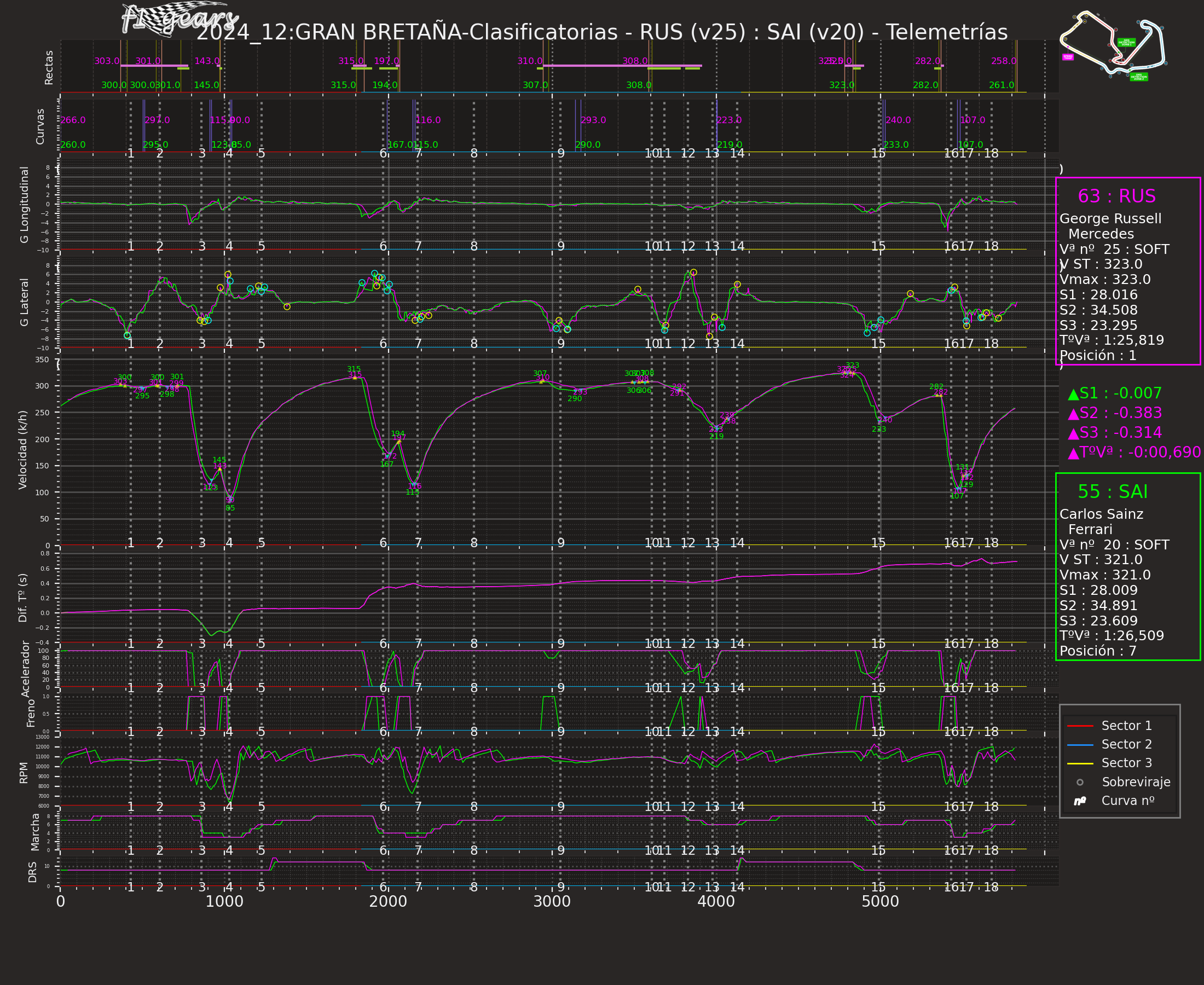Click the DRS Detection Zone 2 label on the circuit map
Screen dimensions: 1204x985
point(1138,77)
